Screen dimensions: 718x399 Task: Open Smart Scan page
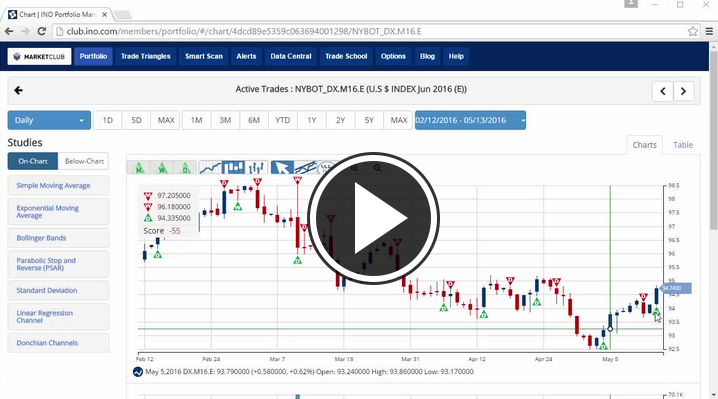pos(204,56)
